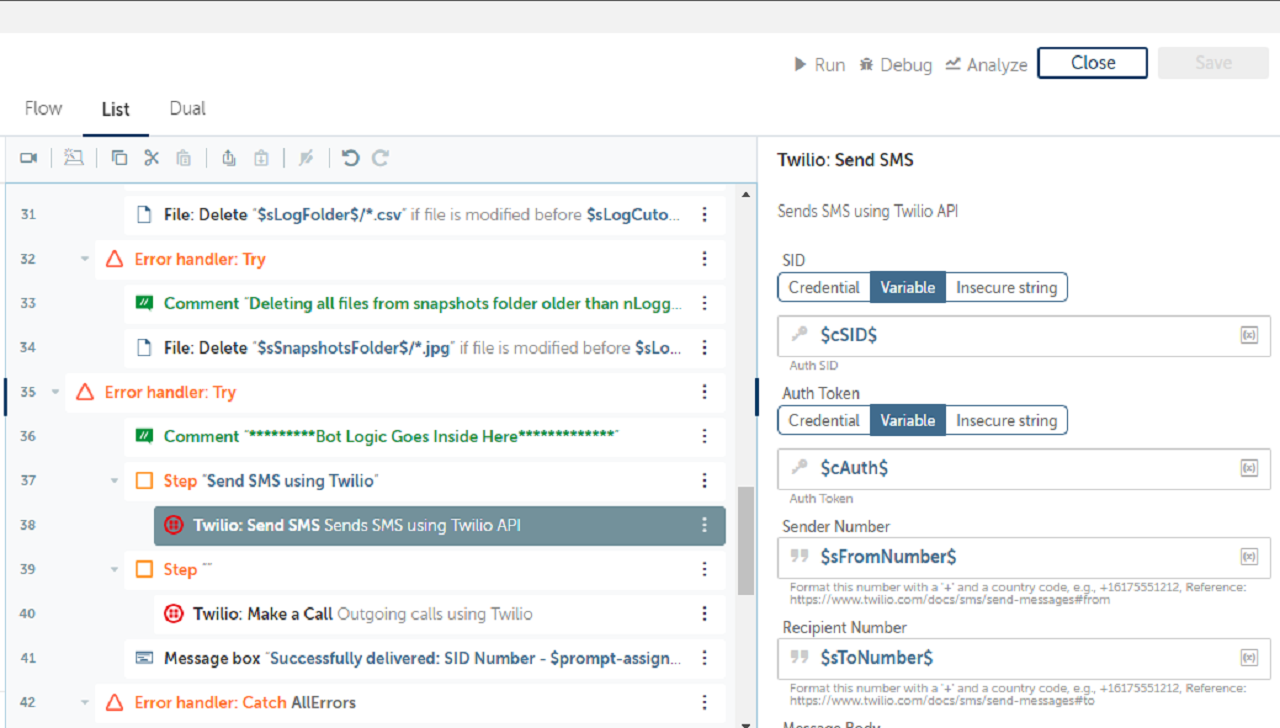This screenshot has width=1280, height=728.
Task: Click the scissors cut icon
Action: click(151, 158)
